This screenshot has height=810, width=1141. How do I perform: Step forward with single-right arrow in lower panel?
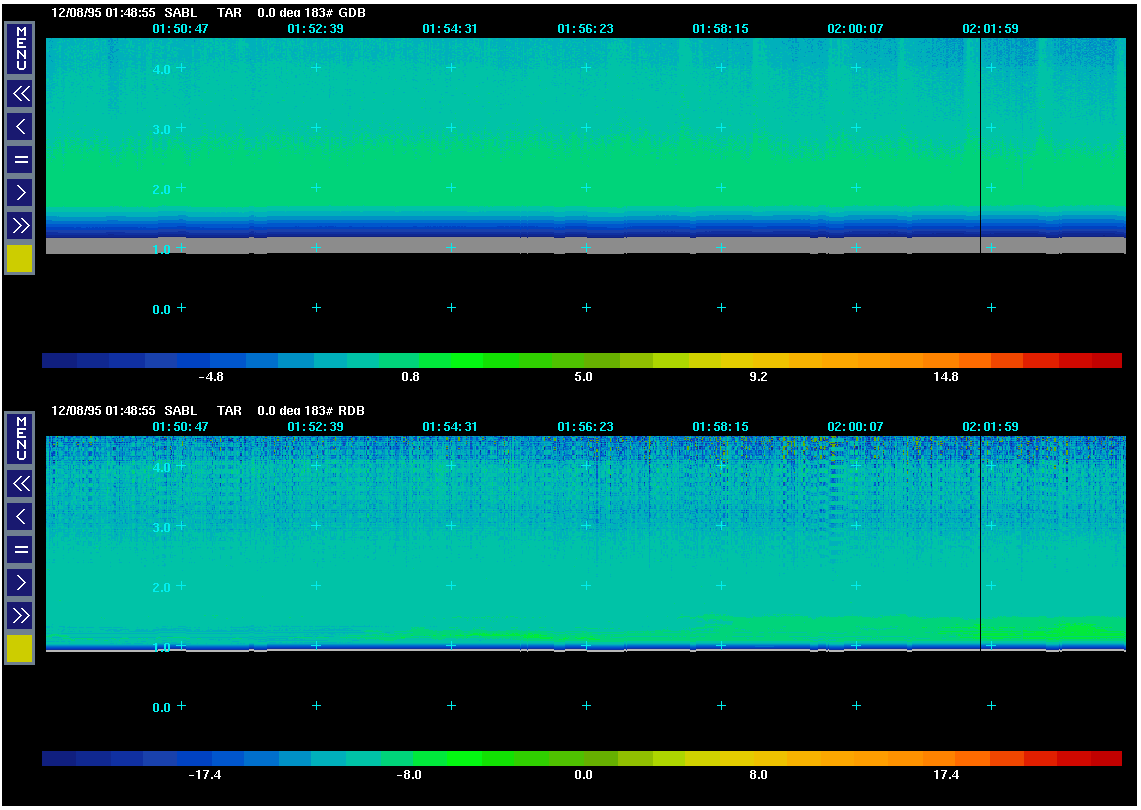pyautogui.click(x=20, y=582)
